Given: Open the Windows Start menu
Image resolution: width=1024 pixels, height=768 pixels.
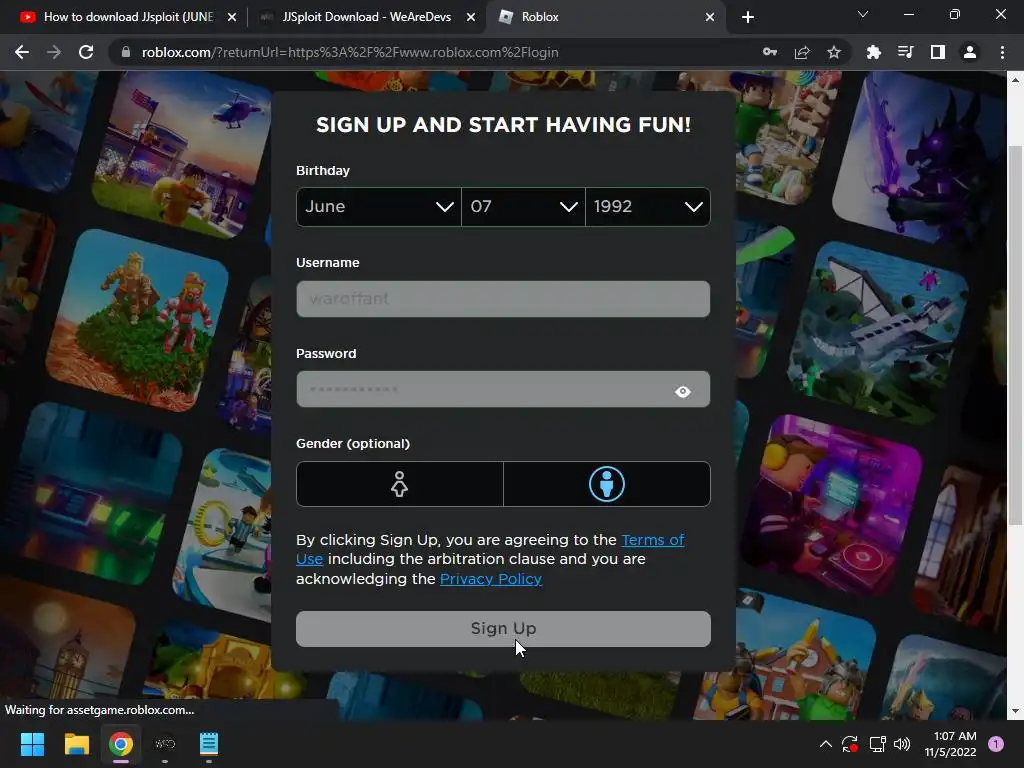Looking at the screenshot, I should (32, 744).
